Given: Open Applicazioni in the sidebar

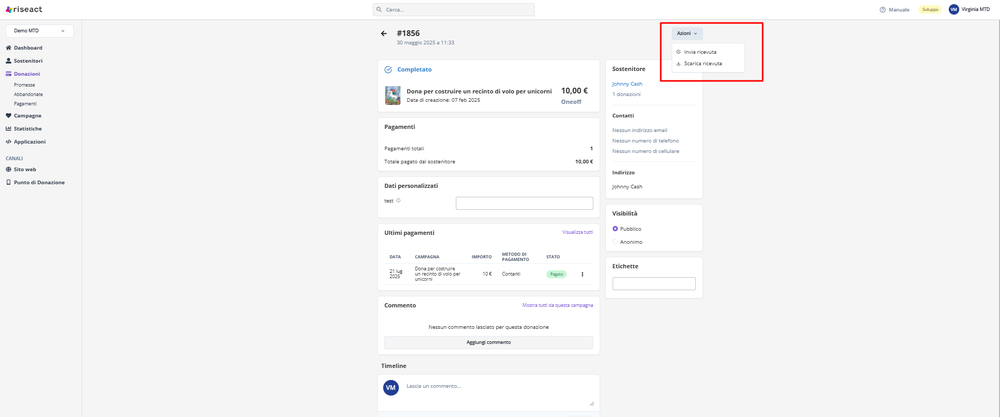Looking at the screenshot, I should tap(29, 142).
